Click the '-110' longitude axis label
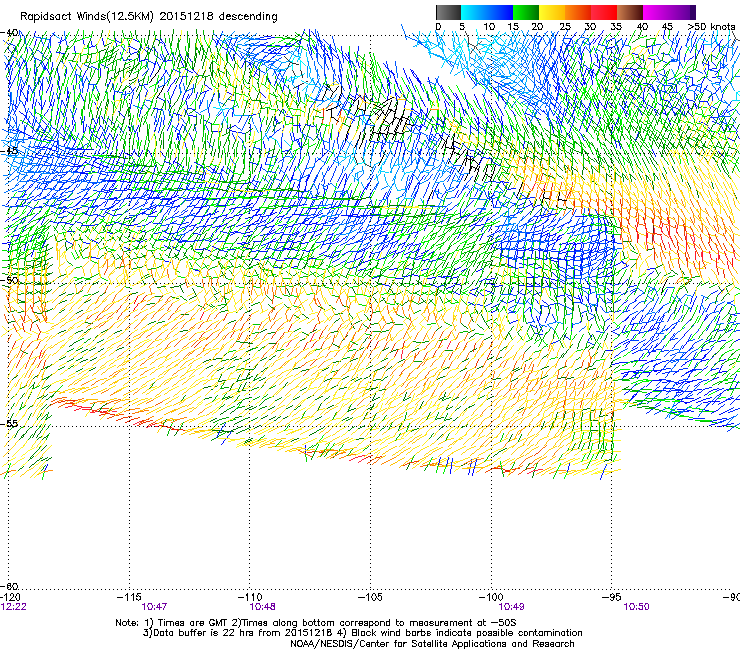The image size is (740, 650). point(249,597)
